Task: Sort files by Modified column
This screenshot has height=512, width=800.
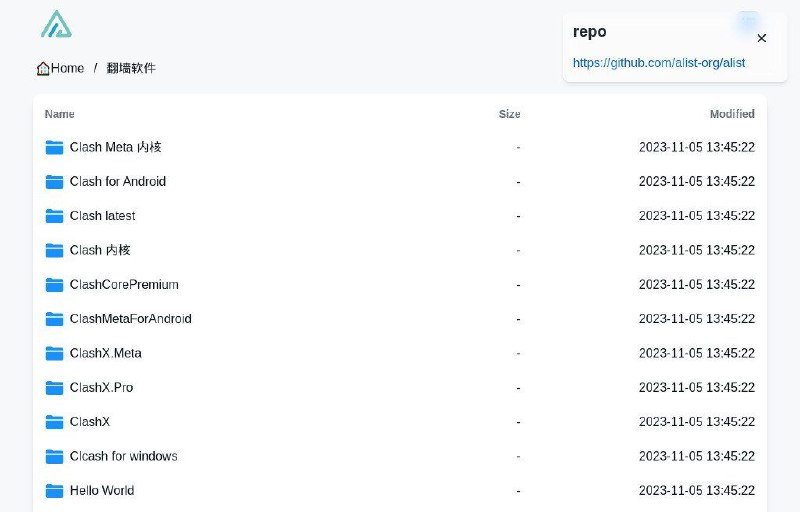Action: pos(732,114)
